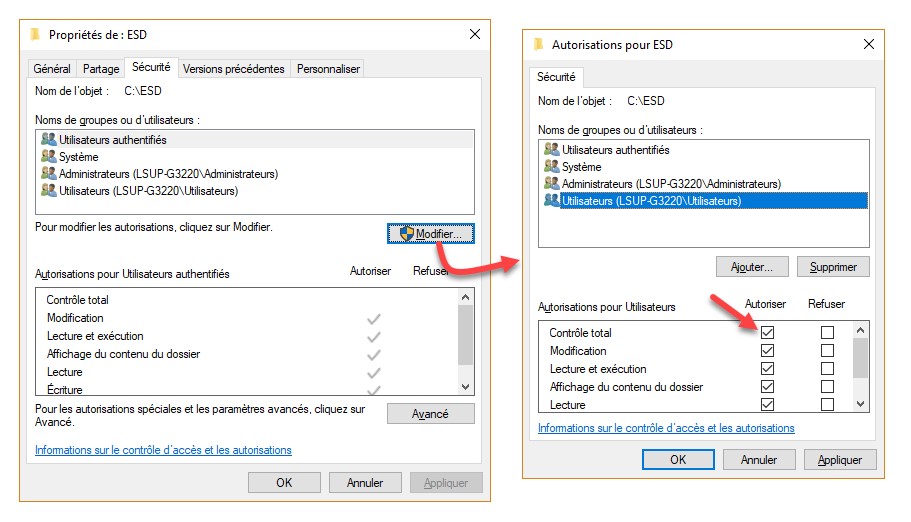Open the Versions précédentes tab
911x522 pixels.
(234, 69)
